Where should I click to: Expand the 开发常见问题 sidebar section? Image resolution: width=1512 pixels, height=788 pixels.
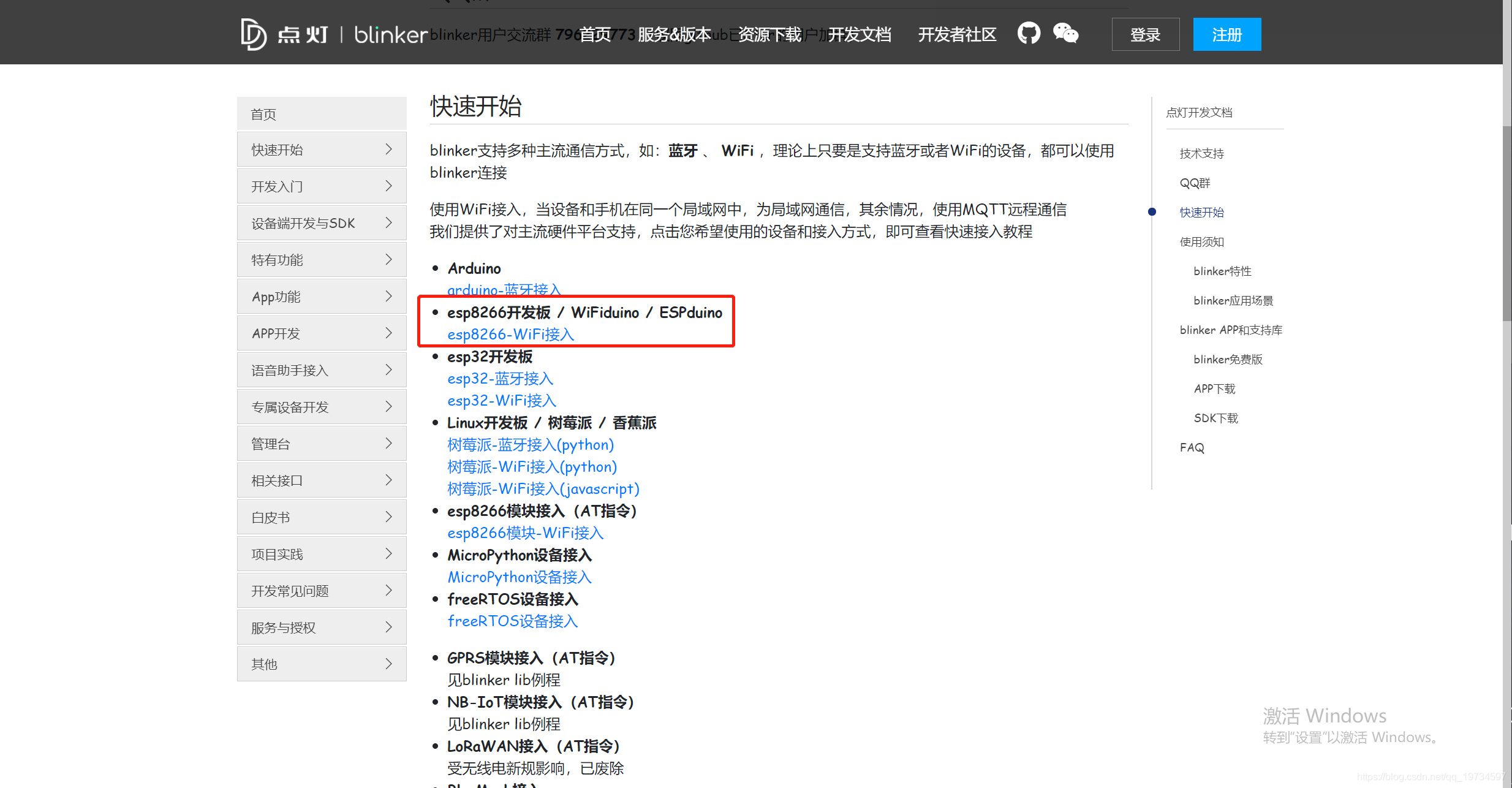point(322,590)
